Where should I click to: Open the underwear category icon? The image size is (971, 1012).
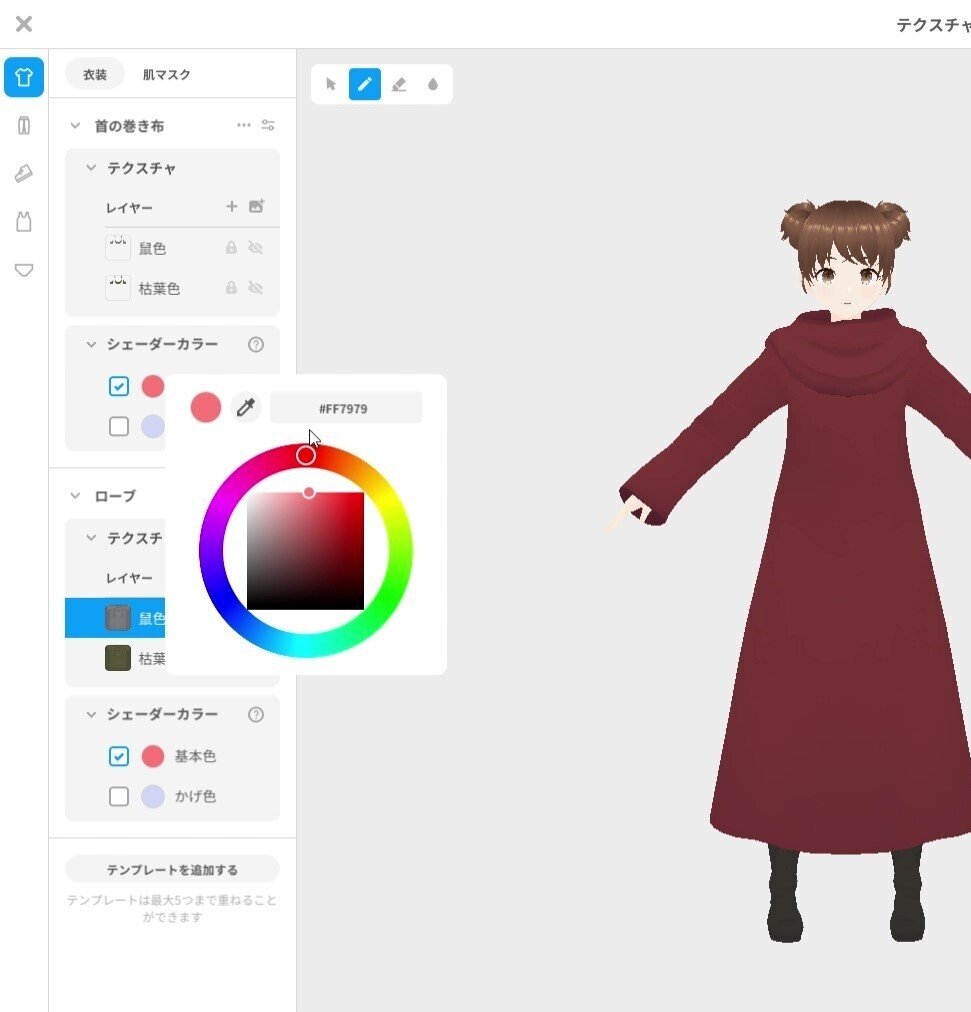[x=24, y=270]
